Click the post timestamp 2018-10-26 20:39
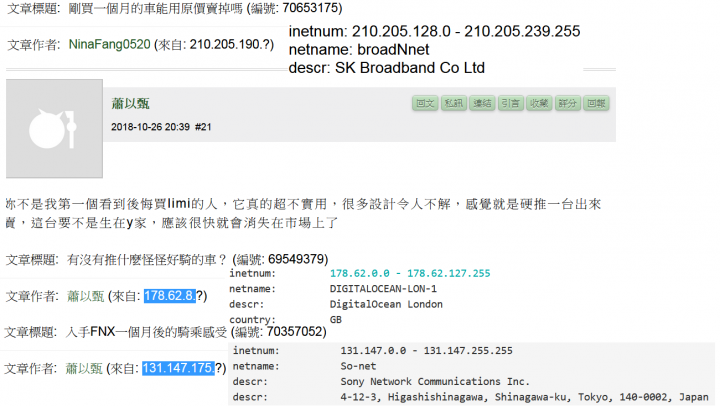720x406 pixels. [x=149, y=127]
